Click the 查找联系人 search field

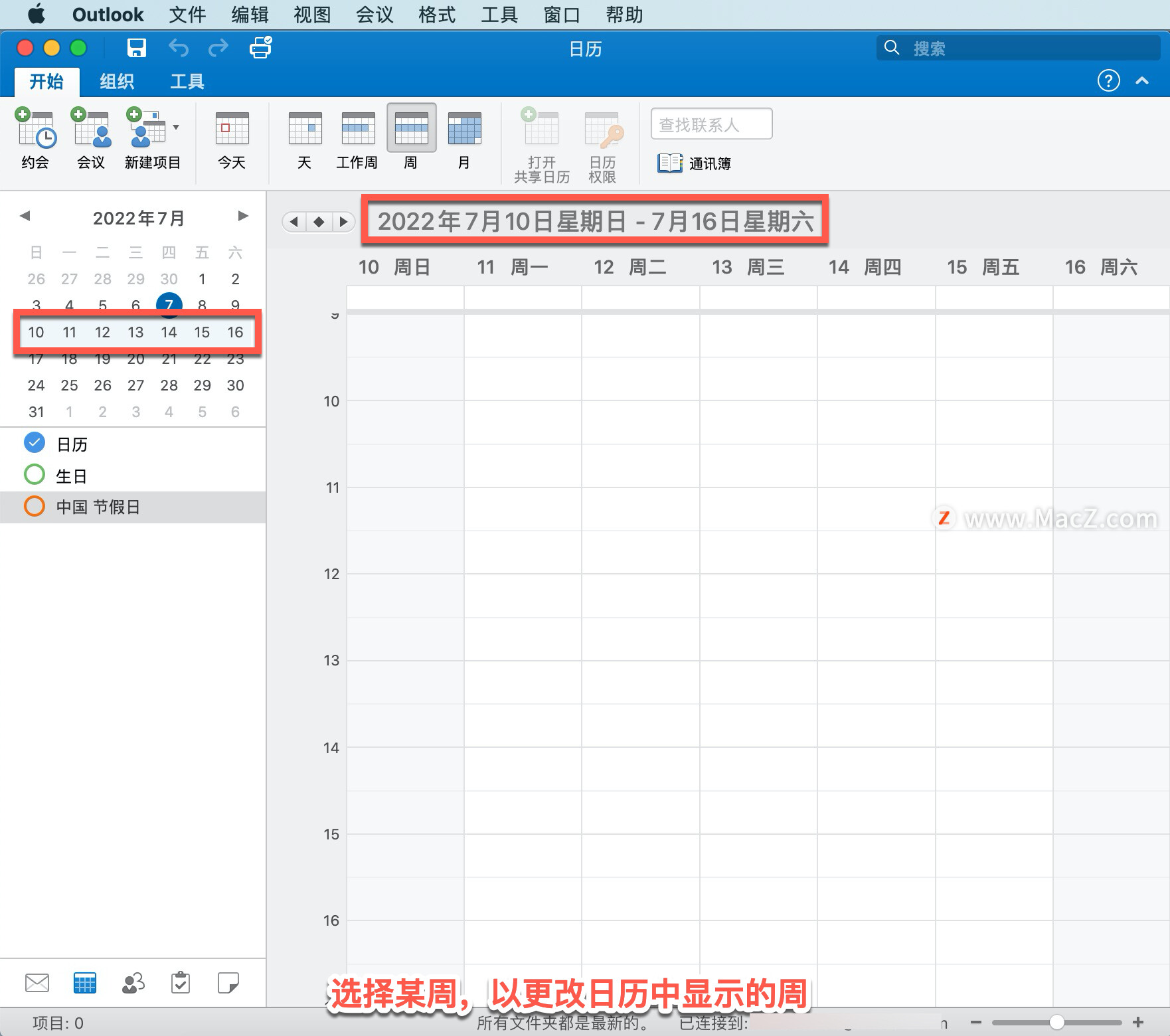pyautogui.click(x=711, y=124)
